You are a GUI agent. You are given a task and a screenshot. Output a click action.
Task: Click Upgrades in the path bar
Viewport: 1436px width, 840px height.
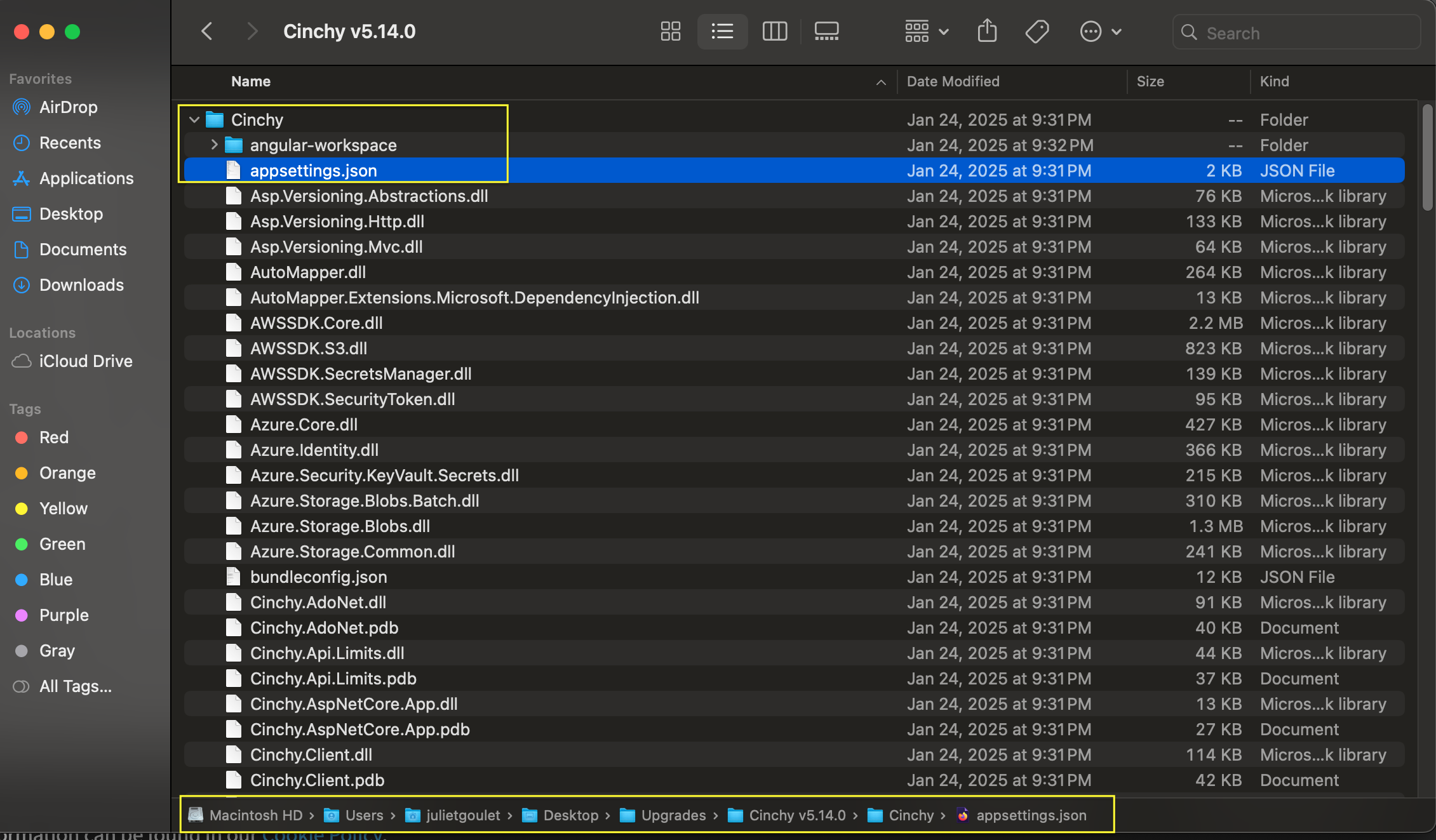tap(662, 815)
